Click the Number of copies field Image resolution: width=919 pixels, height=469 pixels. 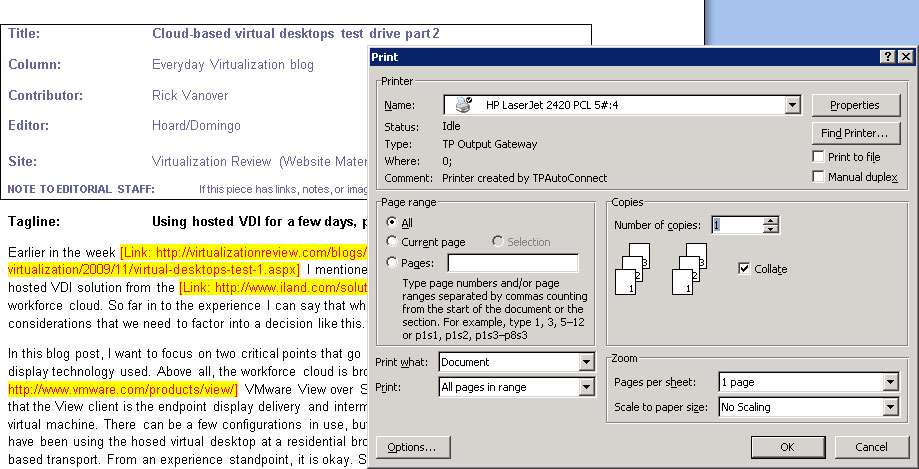(x=738, y=225)
